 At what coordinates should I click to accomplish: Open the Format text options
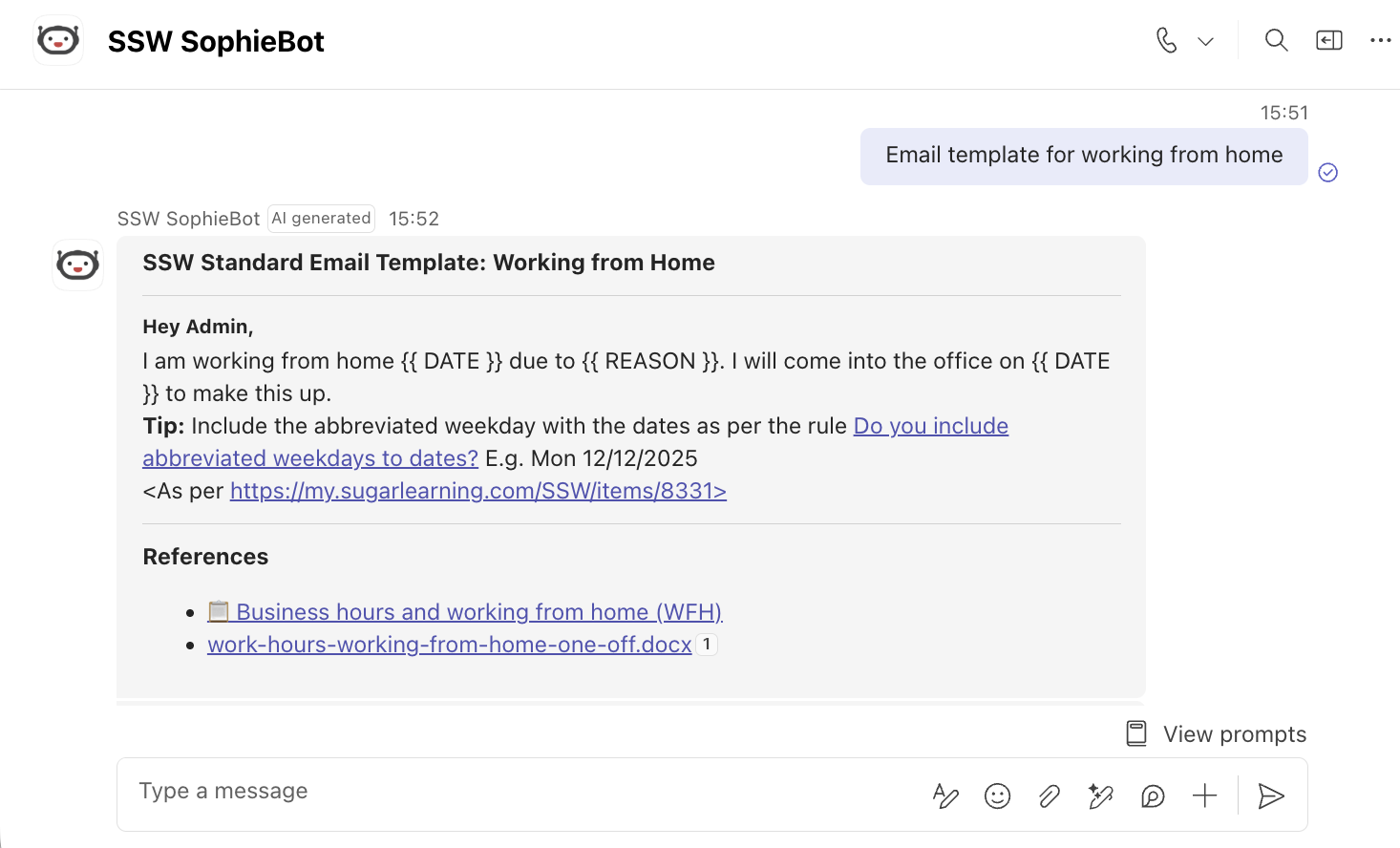pyautogui.click(x=945, y=795)
